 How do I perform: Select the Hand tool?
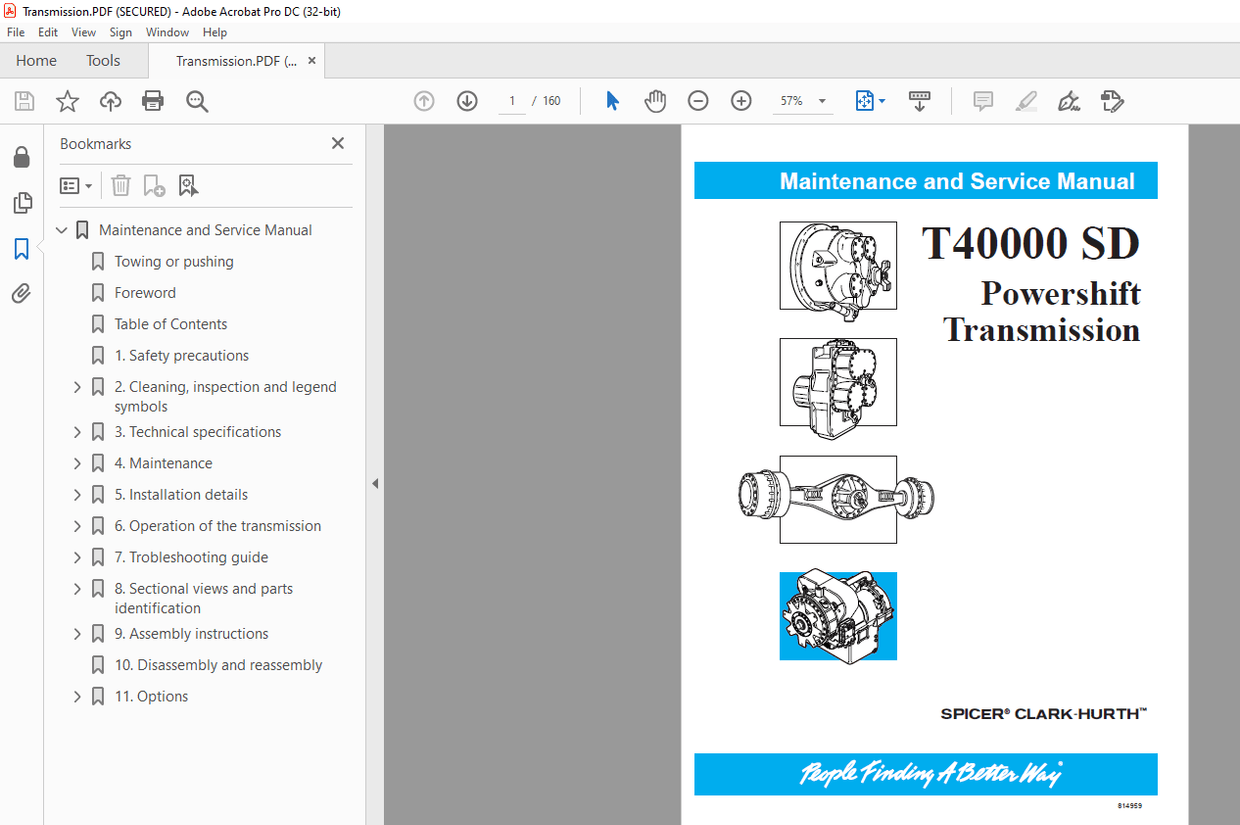tap(655, 100)
